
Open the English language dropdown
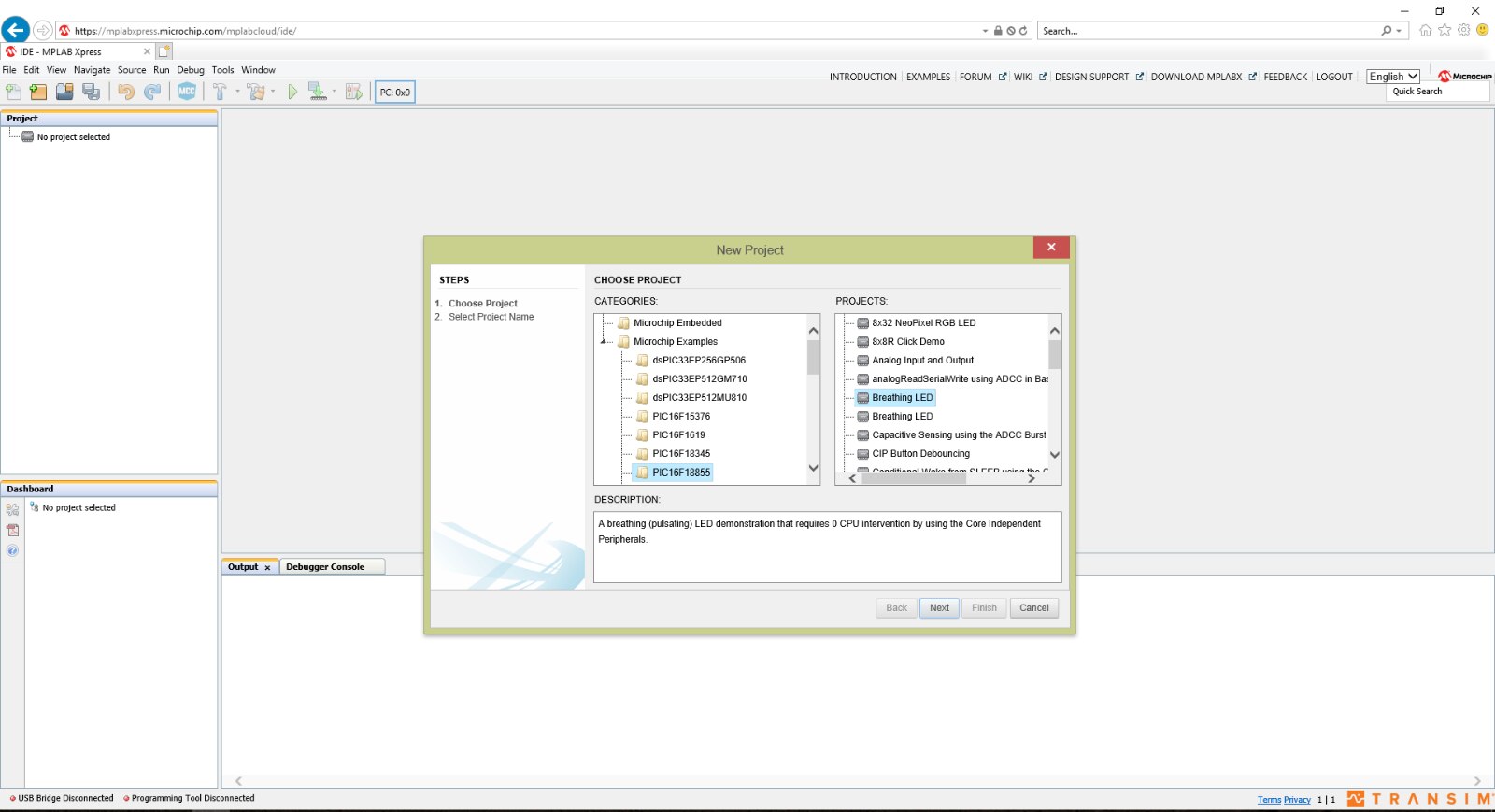(1393, 77)
